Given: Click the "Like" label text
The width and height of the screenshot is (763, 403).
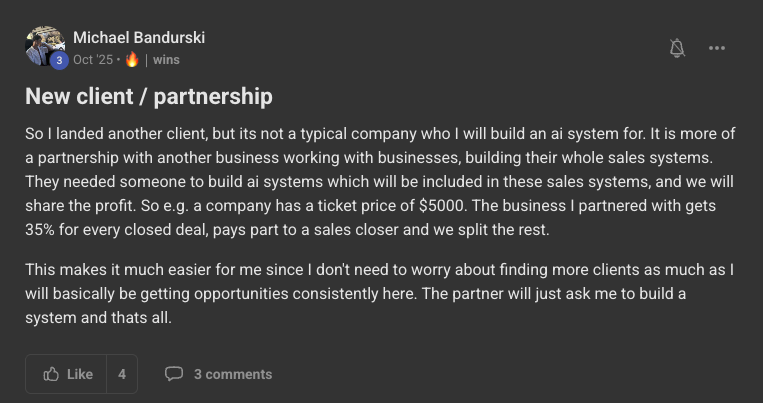Looking at the screenshot, I should point(80,374).
